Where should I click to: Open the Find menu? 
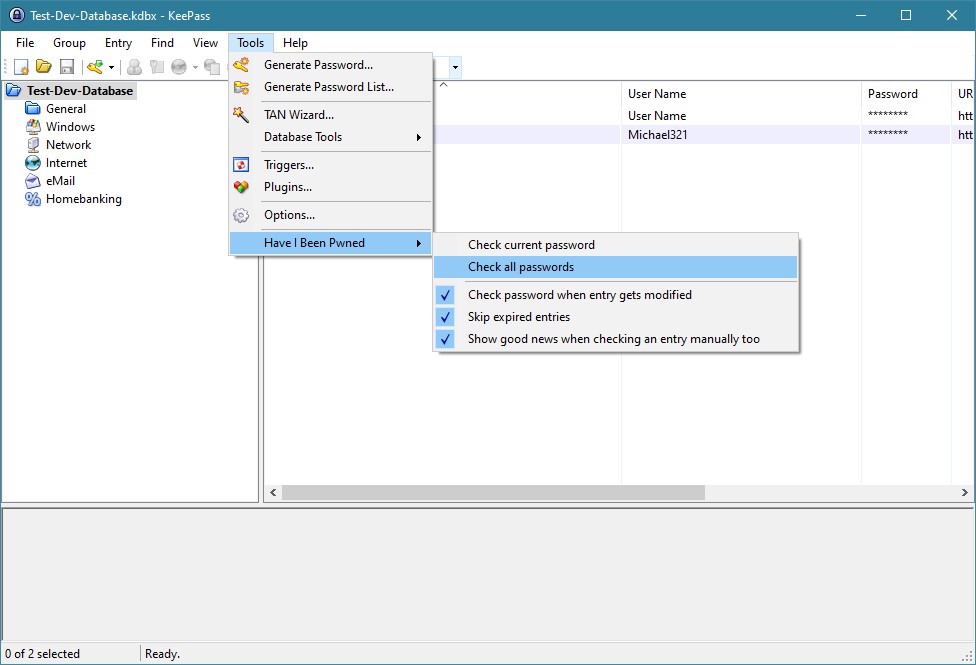click(x=162, y=42)
